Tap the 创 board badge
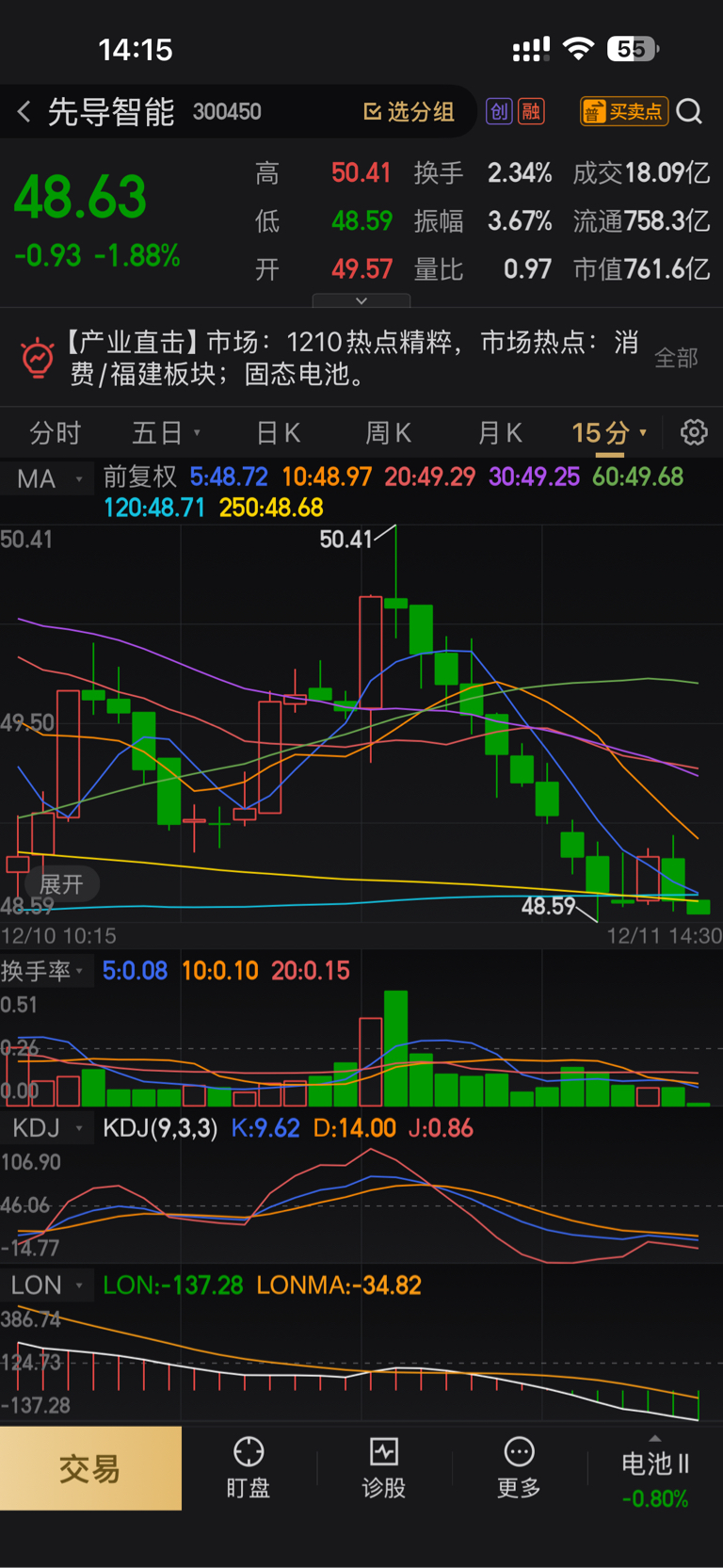Viewport: 723px width, 1568px height. tap(498, 112)
